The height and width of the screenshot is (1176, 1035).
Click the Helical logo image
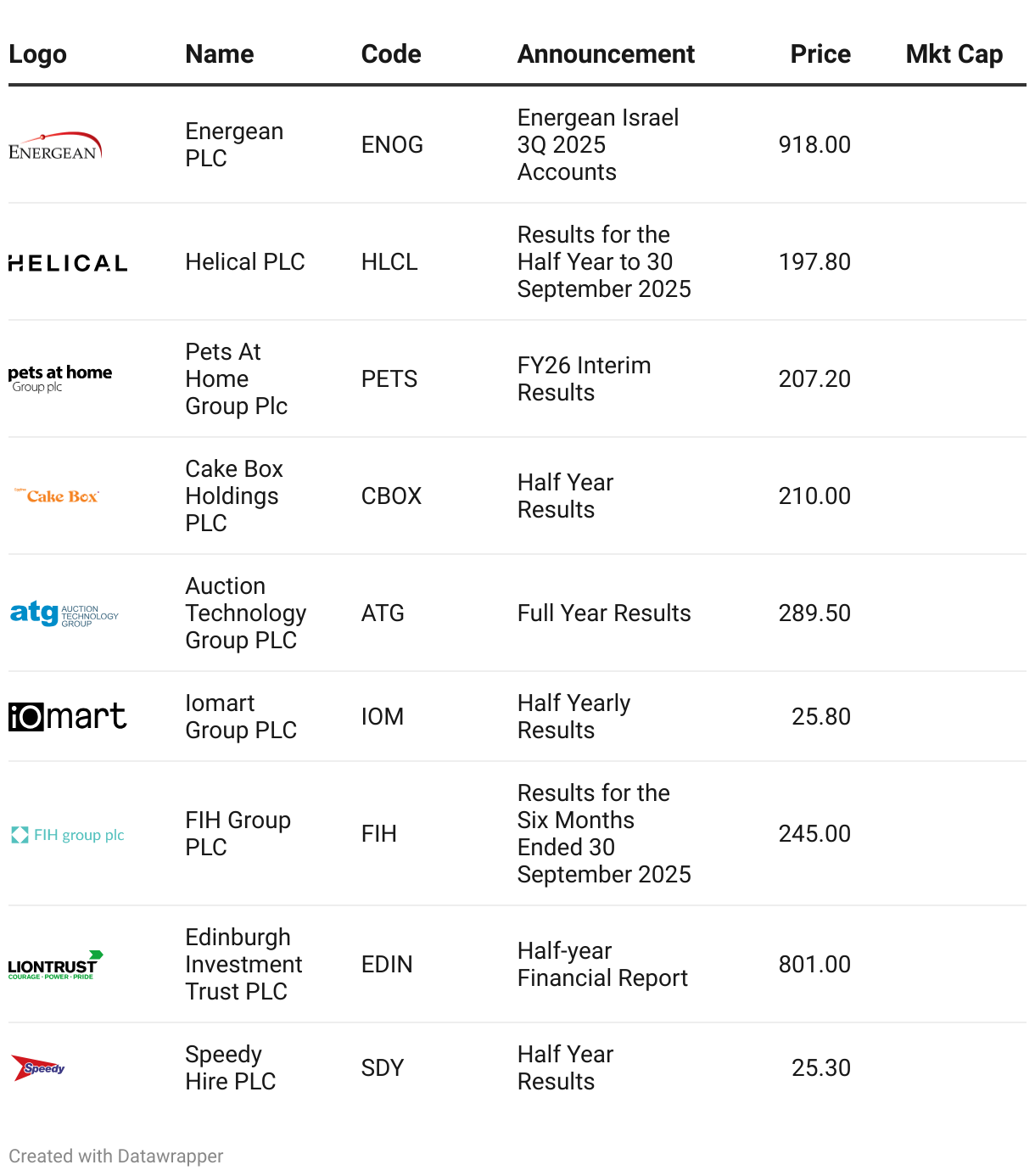tap(68, 263)
